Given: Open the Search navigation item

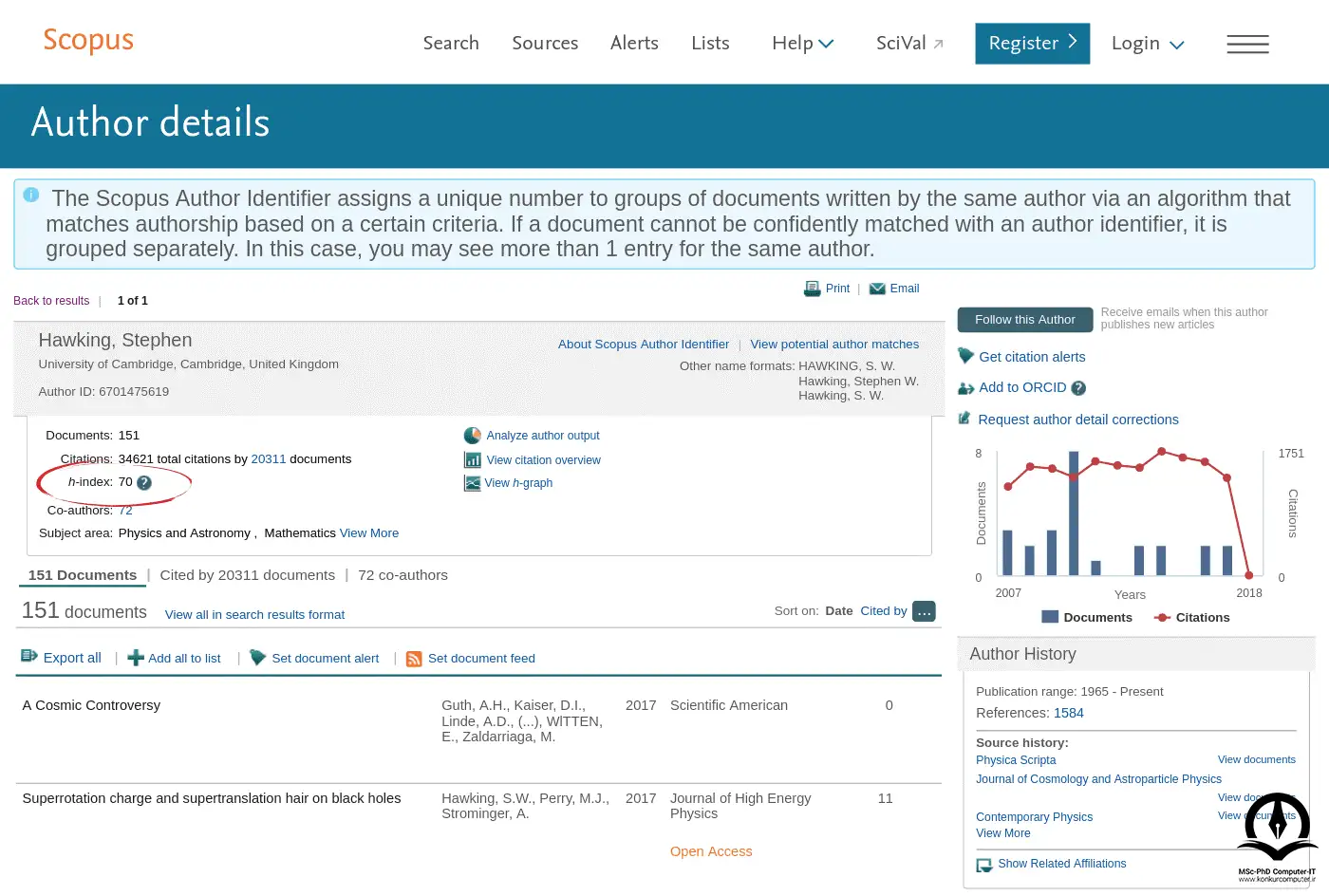Looking at the screenshot, I should click(x=451, y=43).
